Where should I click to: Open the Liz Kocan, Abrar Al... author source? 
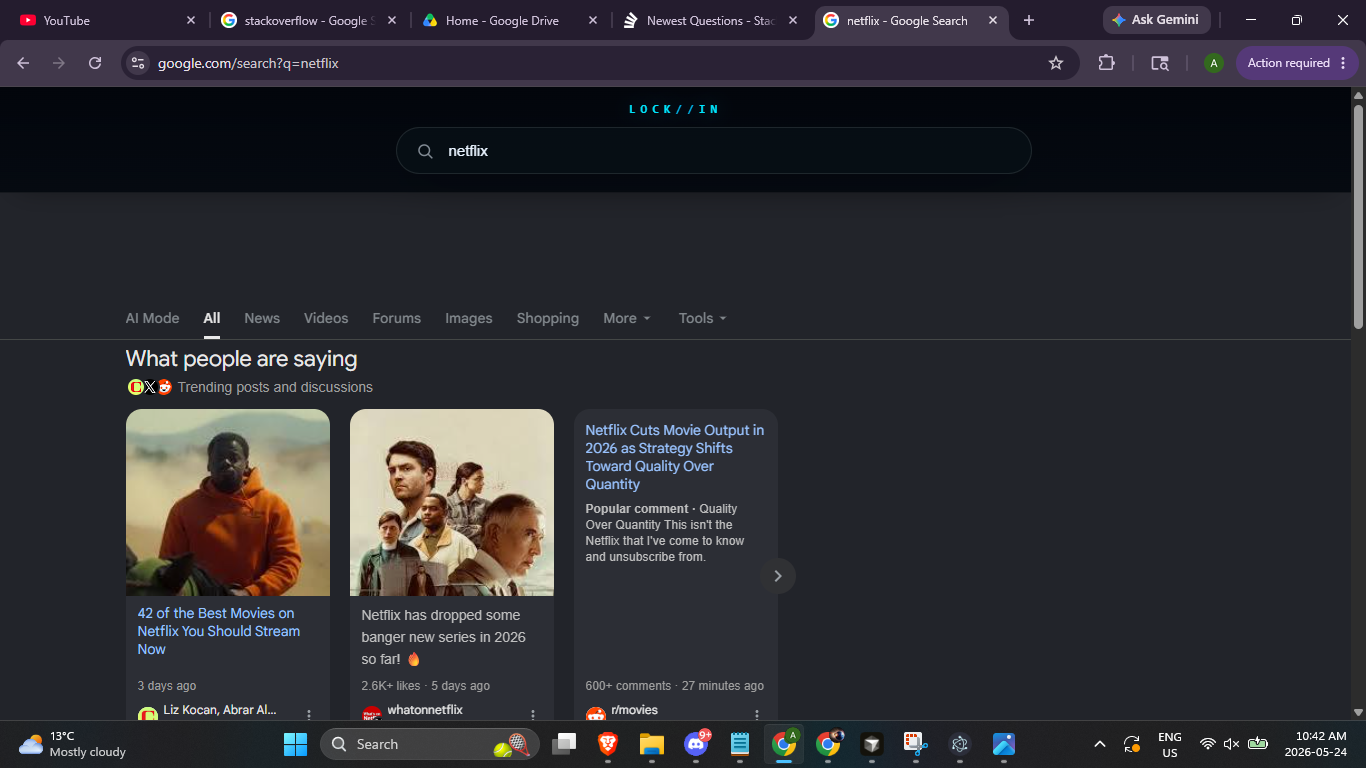pyautogui.click(x=220, y=710)
